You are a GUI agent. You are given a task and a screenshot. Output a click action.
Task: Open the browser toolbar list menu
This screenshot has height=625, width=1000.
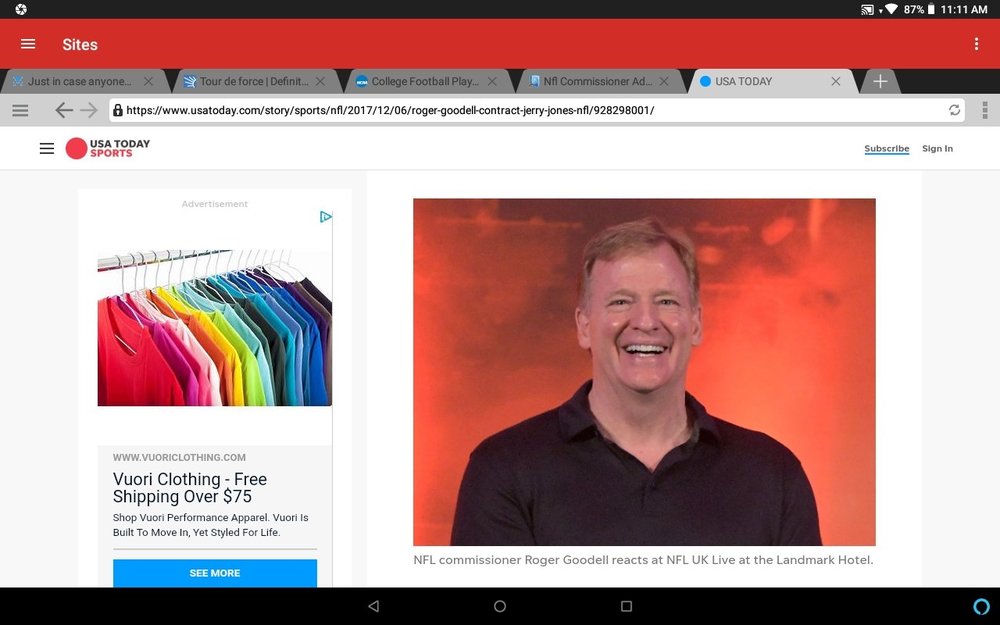[20, 110]
